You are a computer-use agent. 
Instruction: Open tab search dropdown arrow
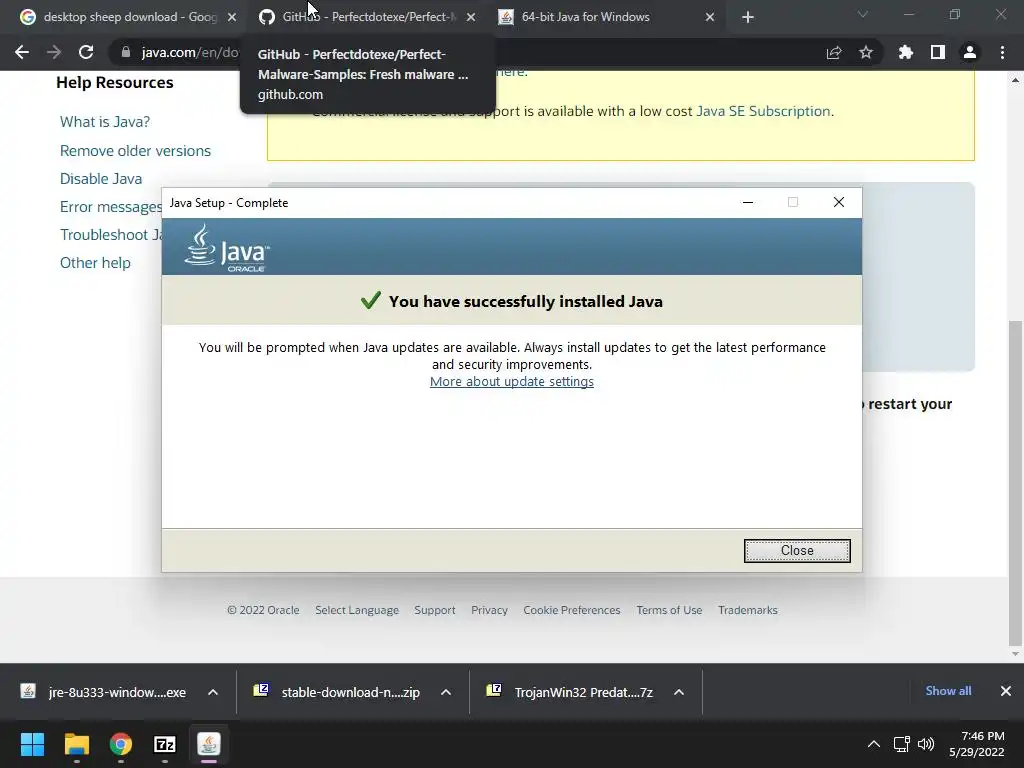point(863,14)
